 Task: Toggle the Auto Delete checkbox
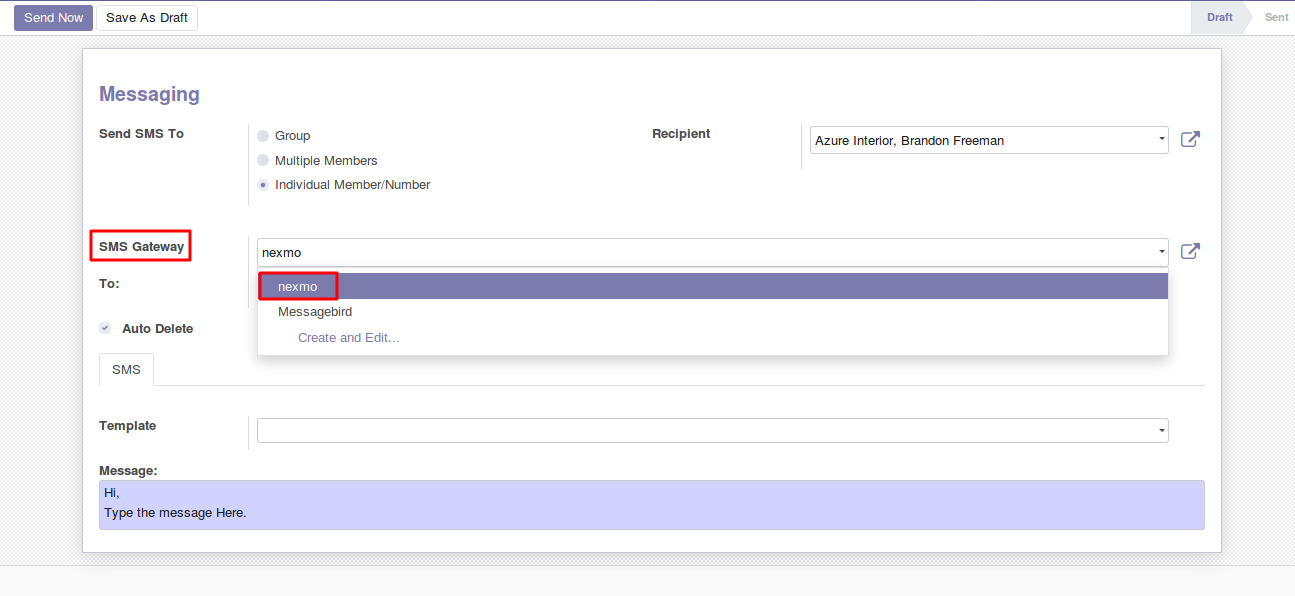click(x=105, y=328)
